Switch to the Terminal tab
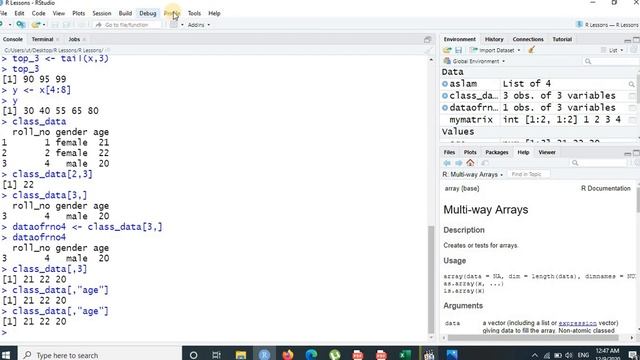 click(x=42, y=40)
